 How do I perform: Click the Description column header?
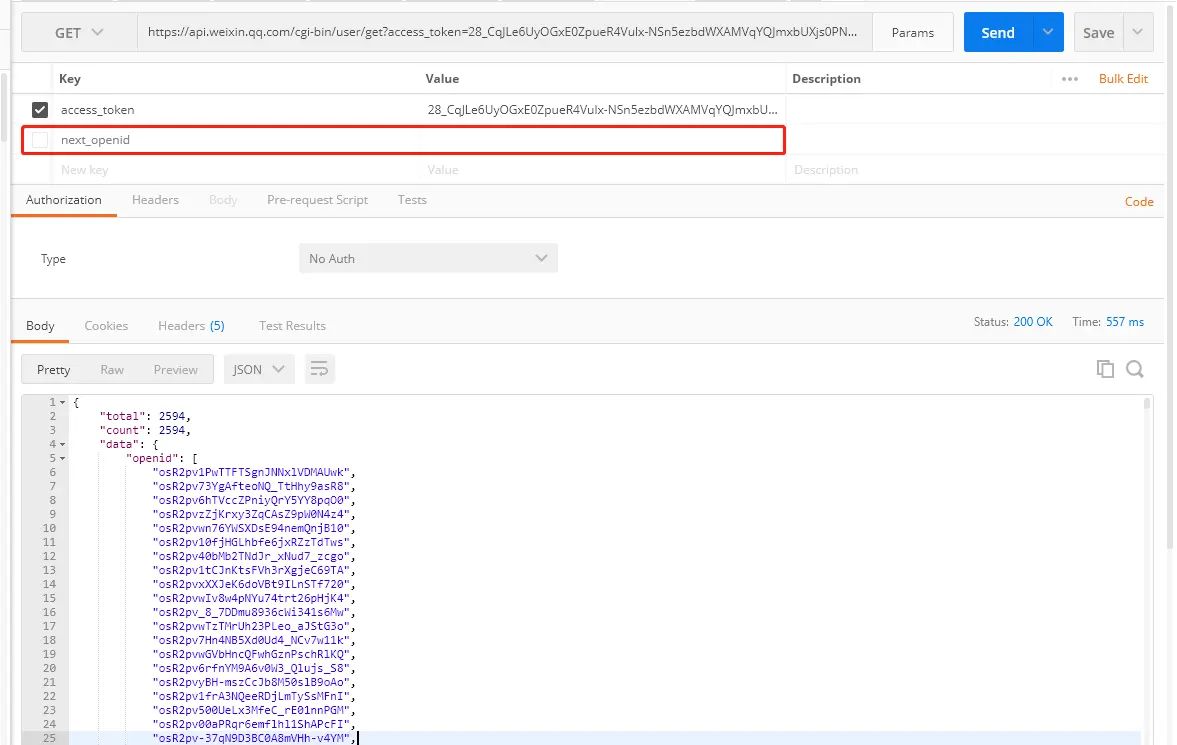pos(826,79)
